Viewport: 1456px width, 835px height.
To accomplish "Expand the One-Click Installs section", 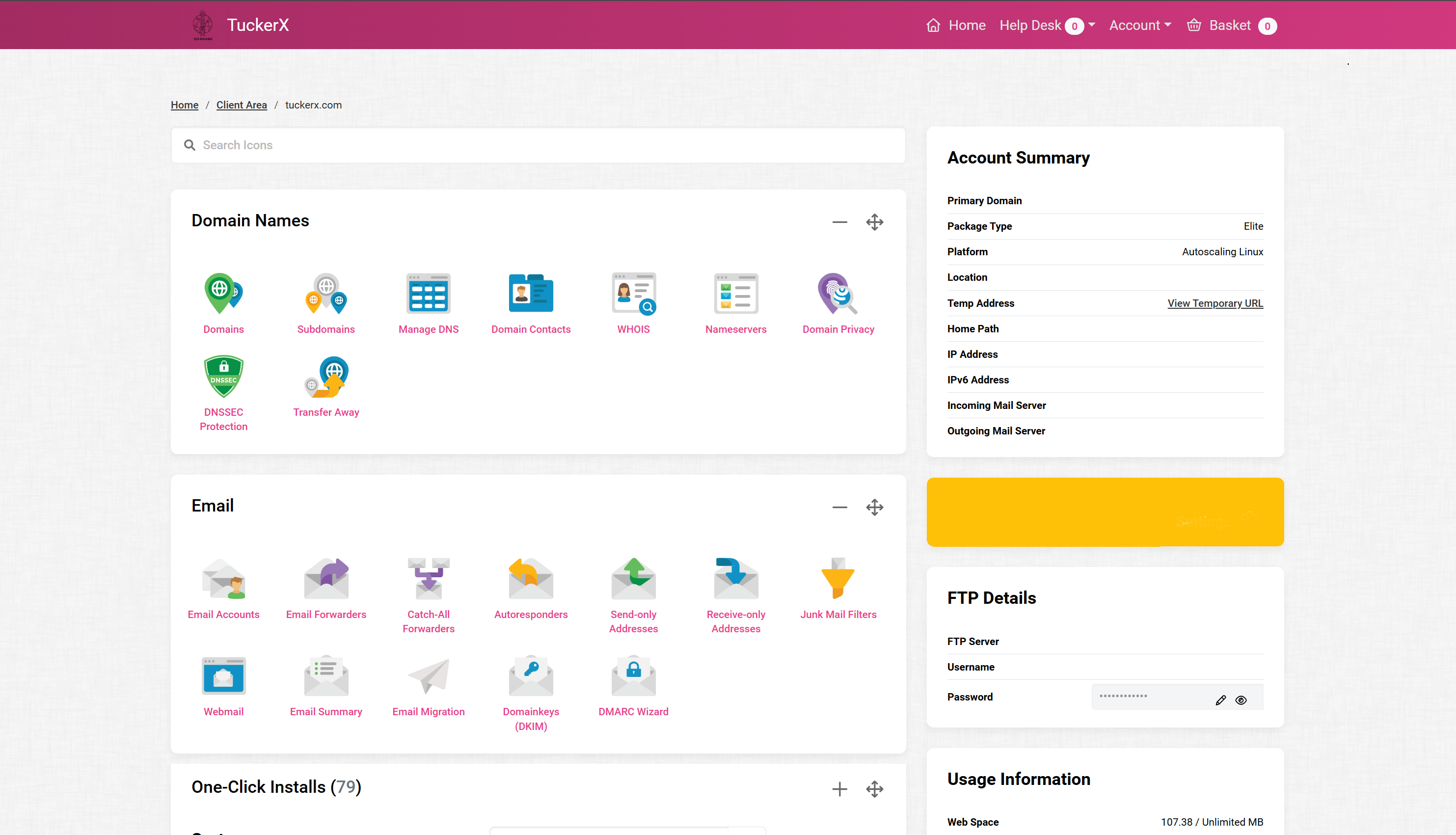I will (x=839, y=789).
